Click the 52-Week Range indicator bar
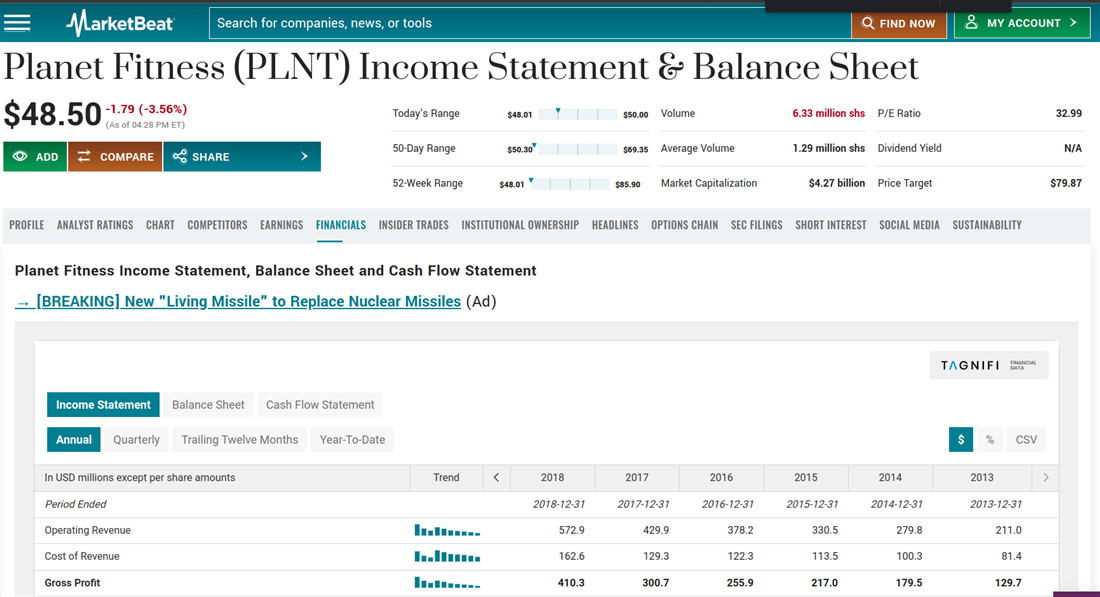The image size is (1100, 597). coord(569,184)
